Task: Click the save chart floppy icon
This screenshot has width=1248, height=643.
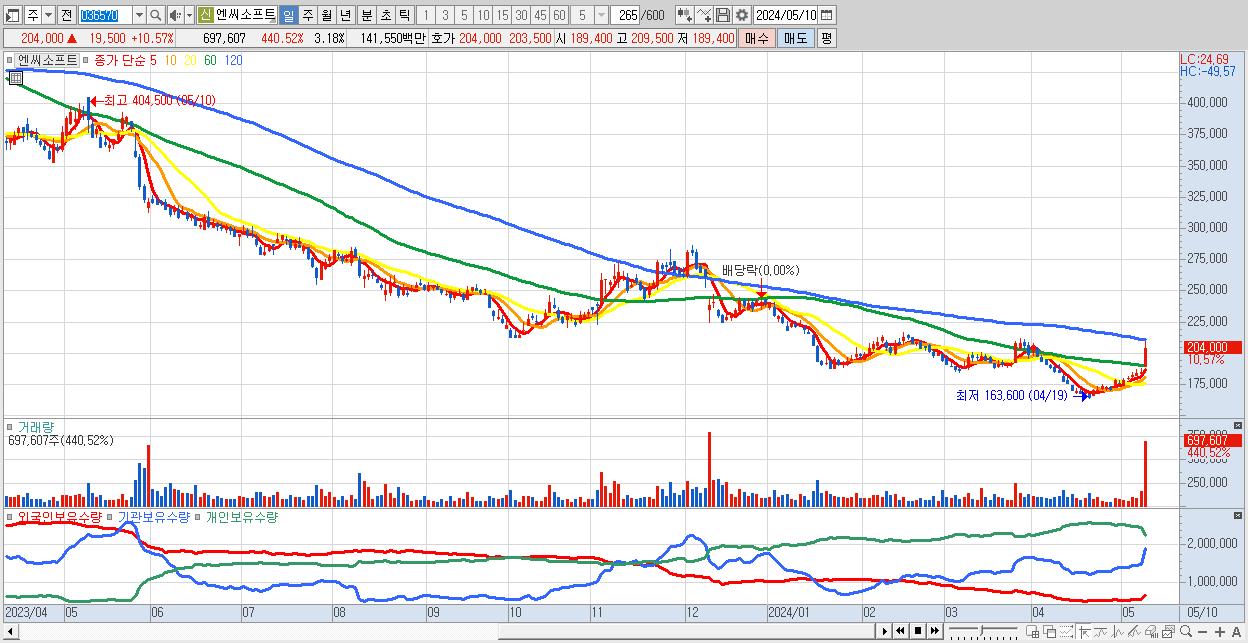Action: pyautogui.click(x=722, y=15)
